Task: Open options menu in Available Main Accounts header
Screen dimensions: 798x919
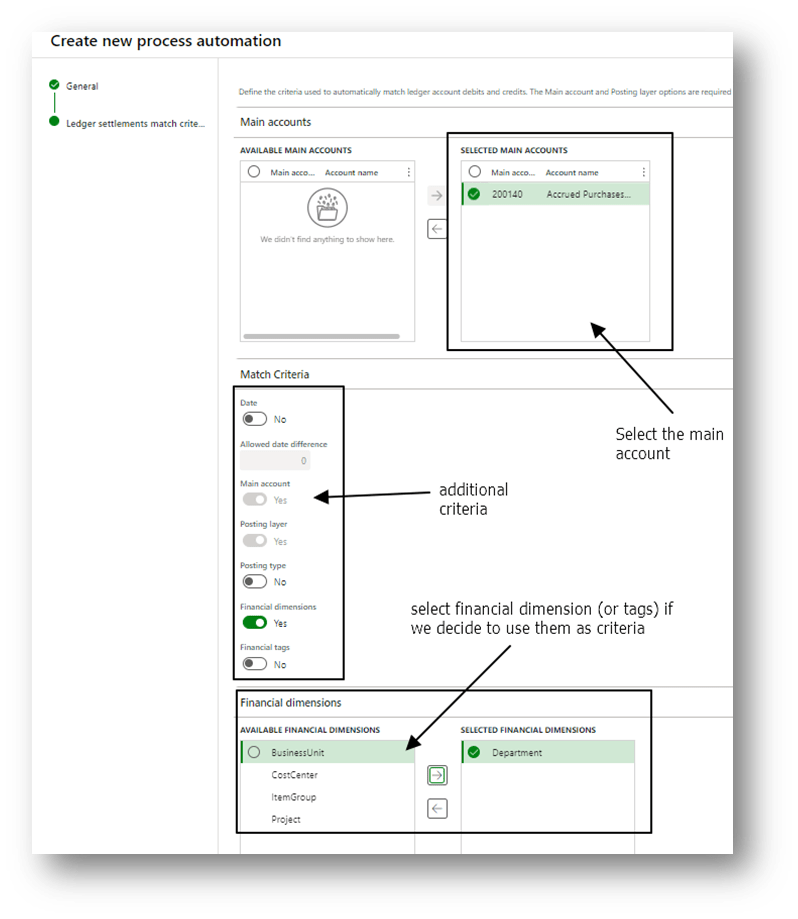Action: click(408, 172)
